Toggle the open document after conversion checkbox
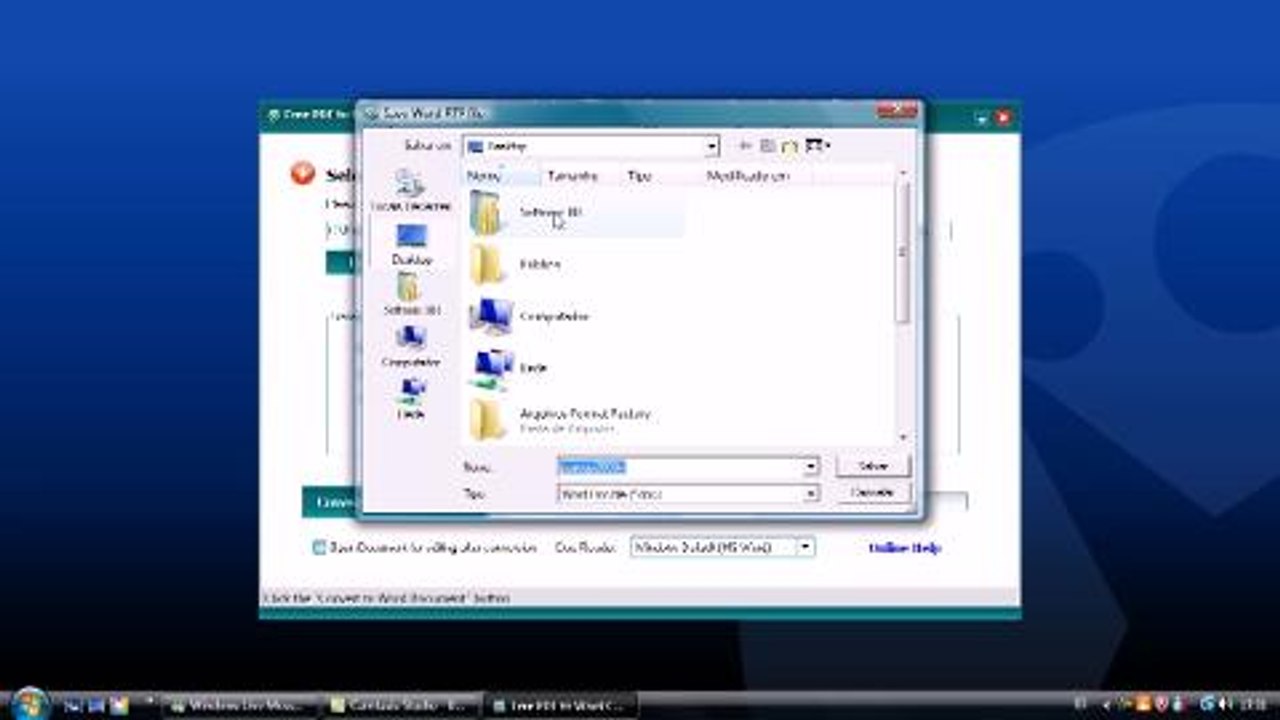This screenshot has height=720, width=1280. [x=319, y=547]
